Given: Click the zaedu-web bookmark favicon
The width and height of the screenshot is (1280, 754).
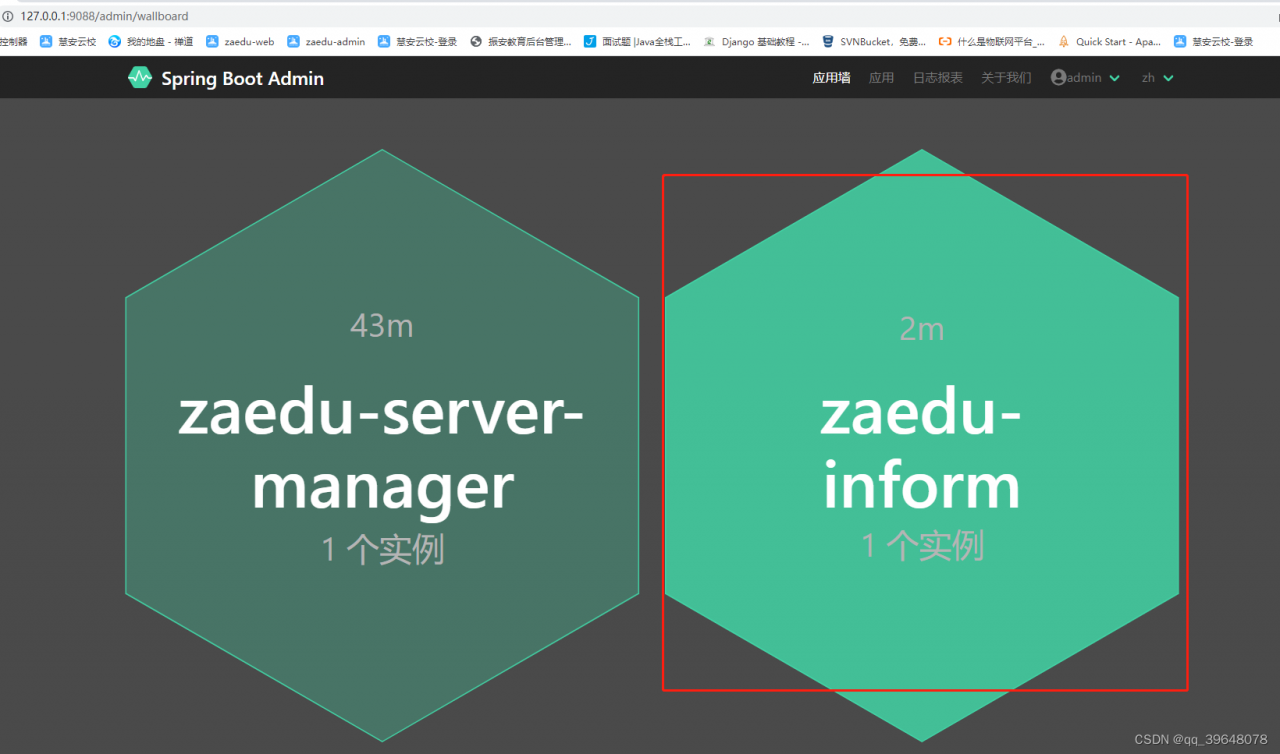Looking at the screenshot, I should [x=212, y=42].
